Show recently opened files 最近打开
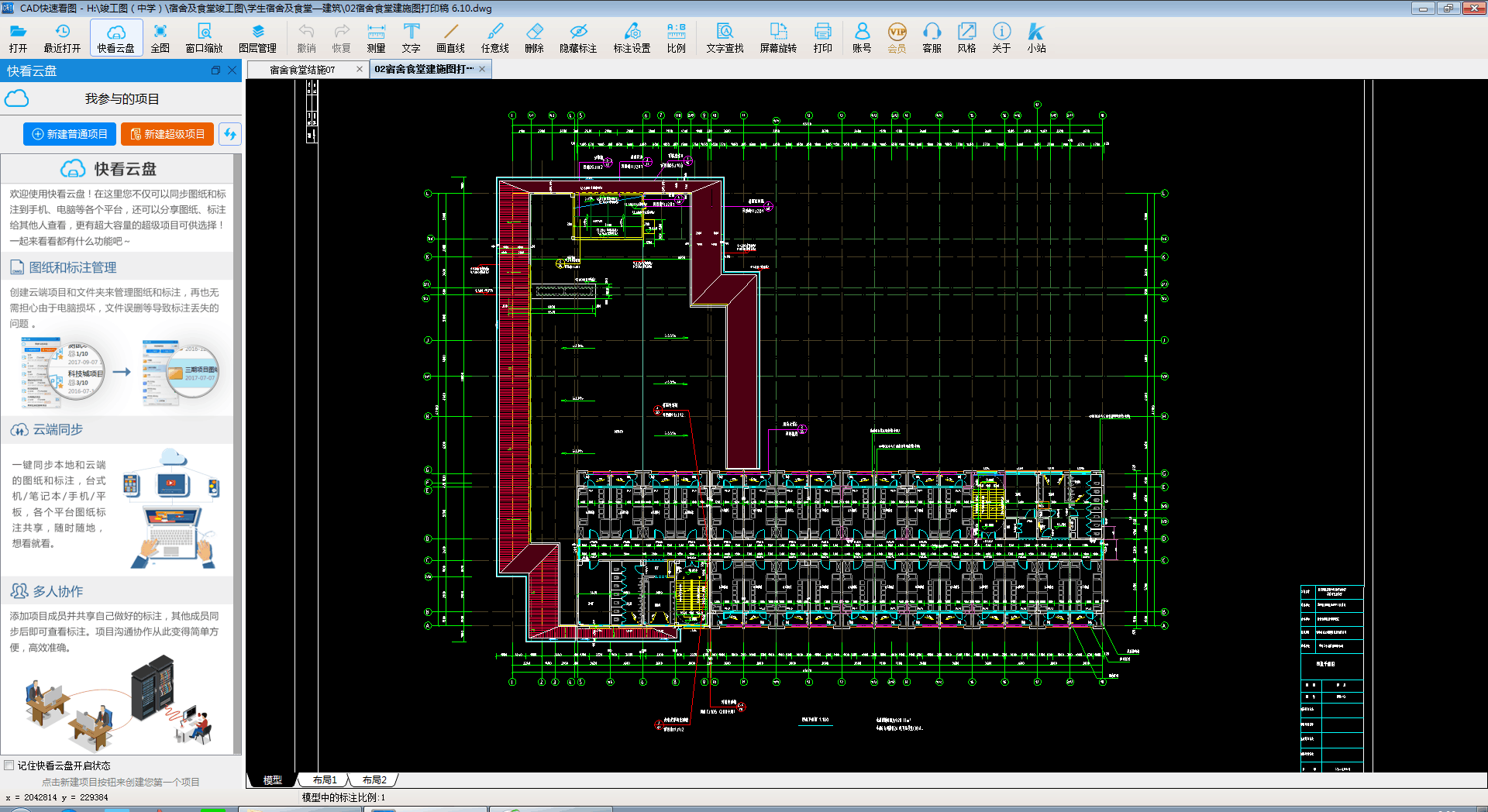This screenshot has width=1488, height=812. coord(62,38)
